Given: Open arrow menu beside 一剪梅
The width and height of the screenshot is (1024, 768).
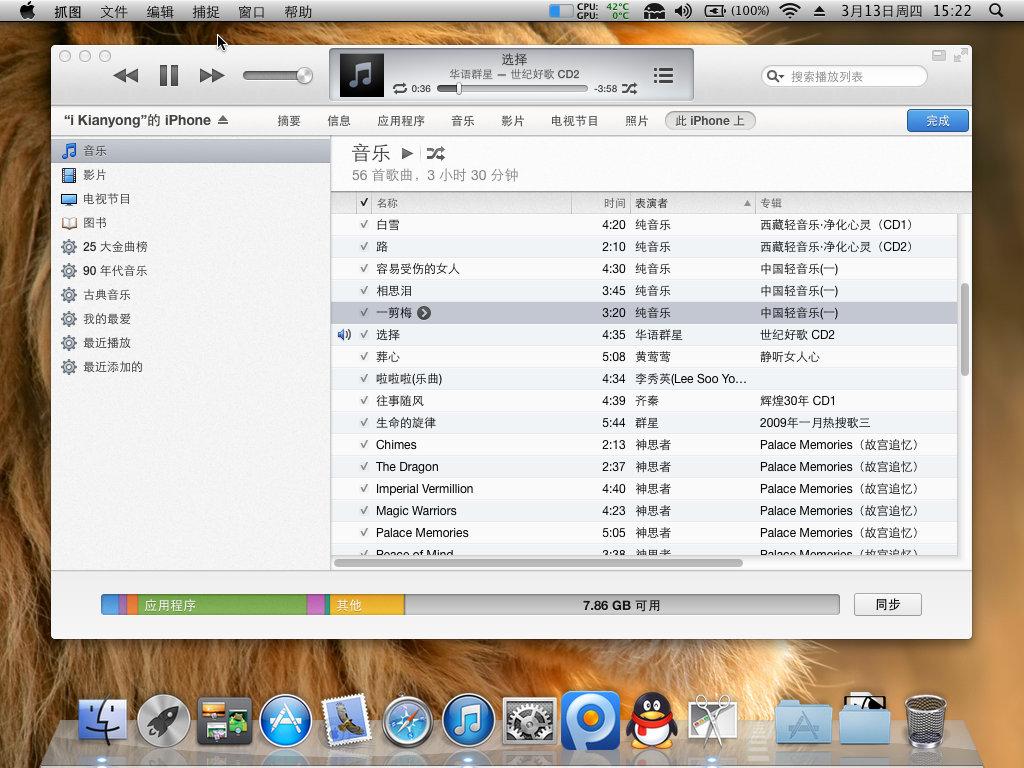Looking at the screenshot, I should pos(424,313).
